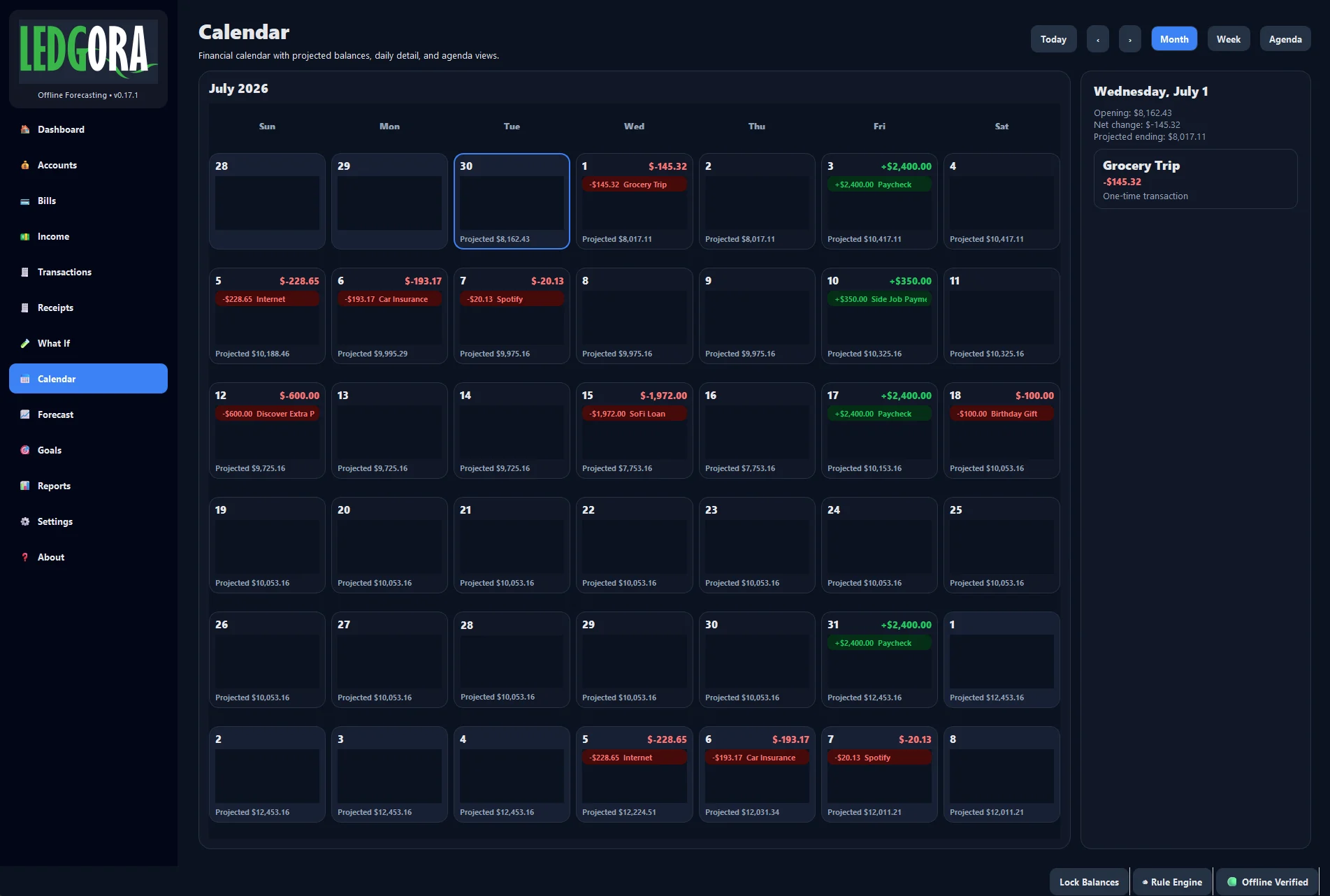This screenshot has height=896, width=1330.
Task: Select the July 6 Car Insurance event
Action: [x=389, y=299]
